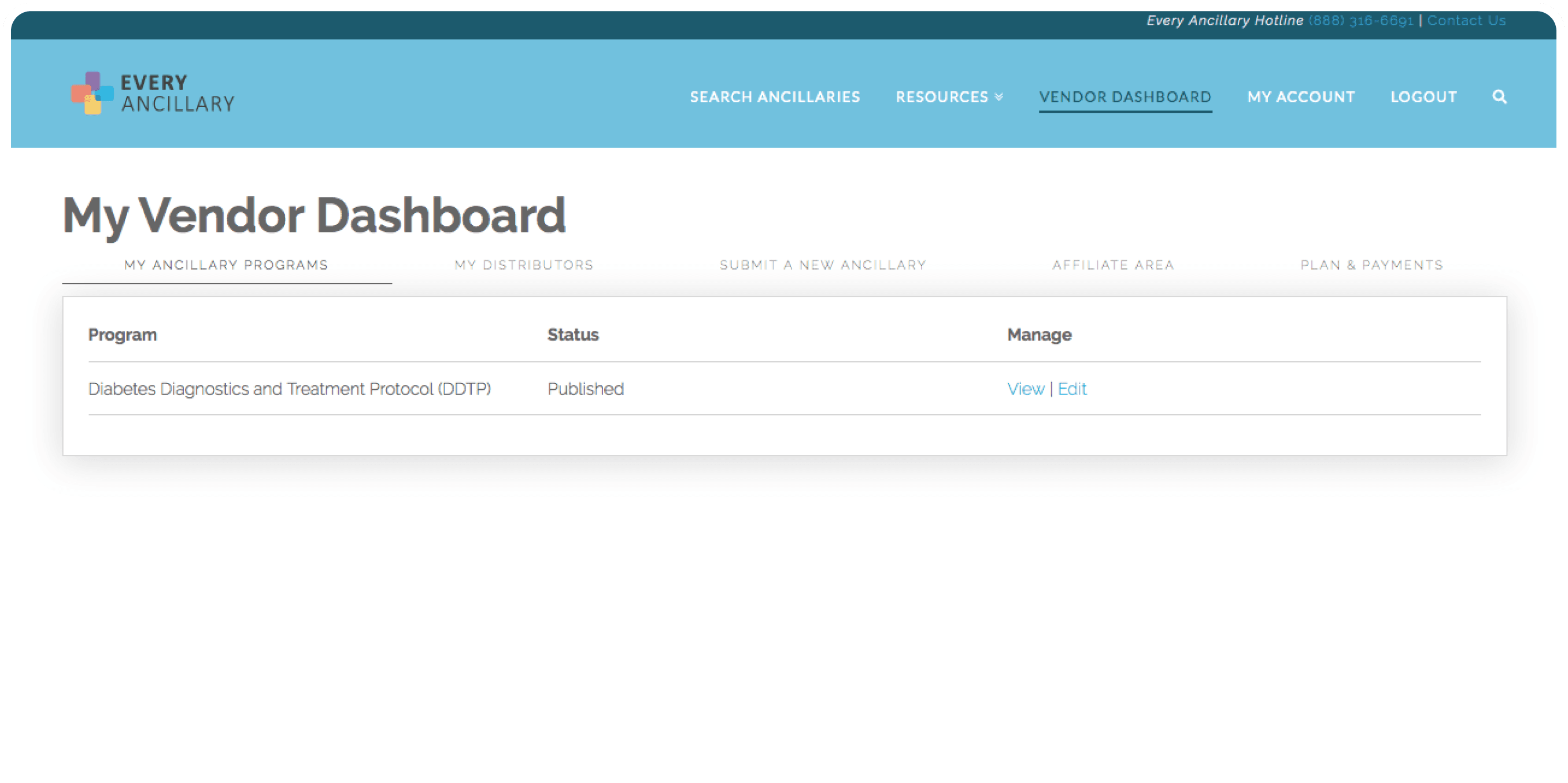The image size is (1568, 783).
Task: Click the Status column header
Action: [x=573, y=335]
